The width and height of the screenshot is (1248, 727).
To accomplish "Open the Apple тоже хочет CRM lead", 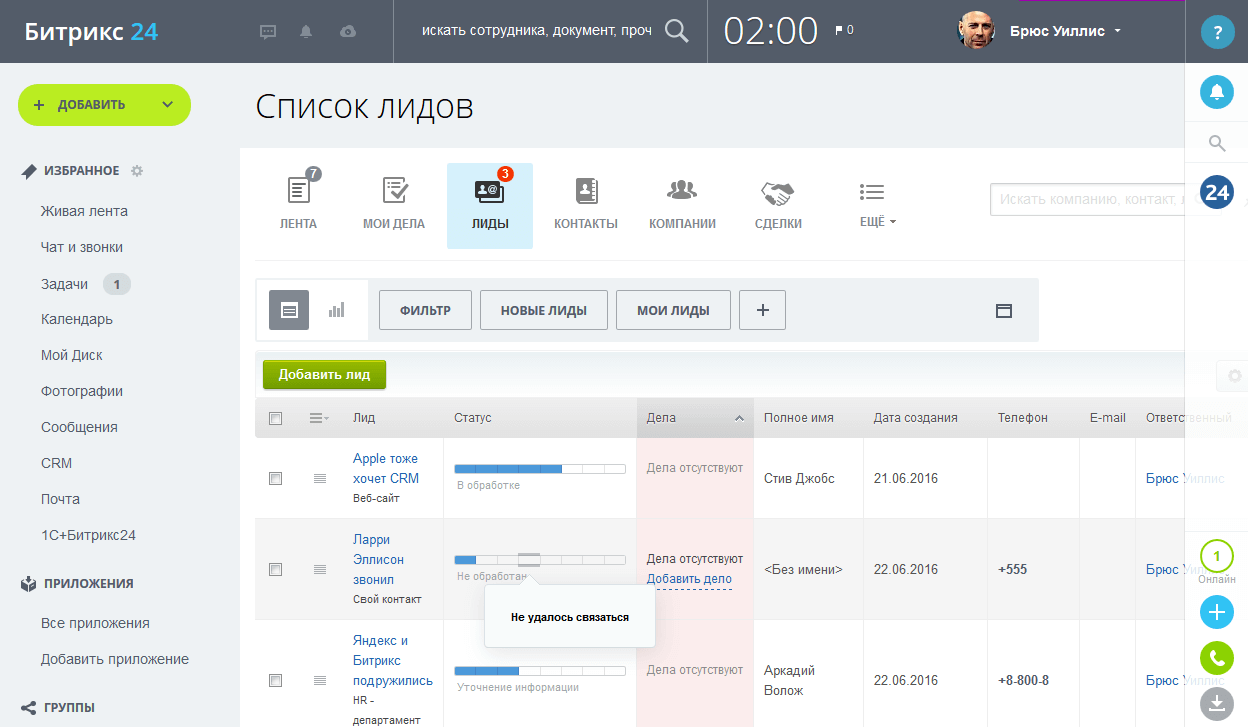I will click(386, 468).
